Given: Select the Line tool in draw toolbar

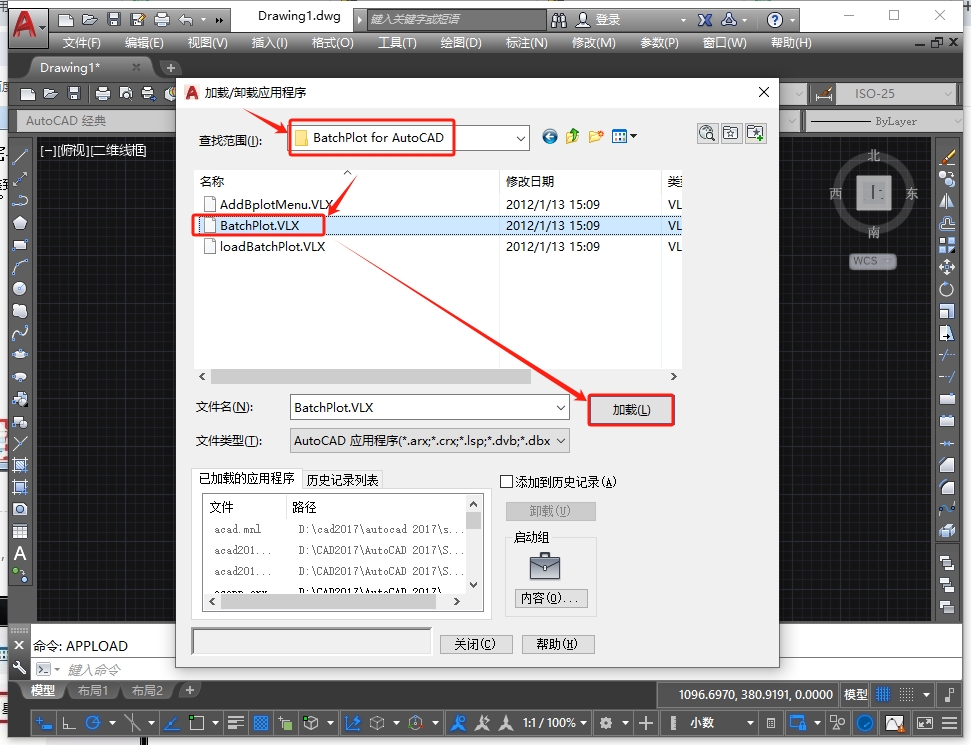Looking at the screenshot, I should pyautogui.click(x=20, y=156).
